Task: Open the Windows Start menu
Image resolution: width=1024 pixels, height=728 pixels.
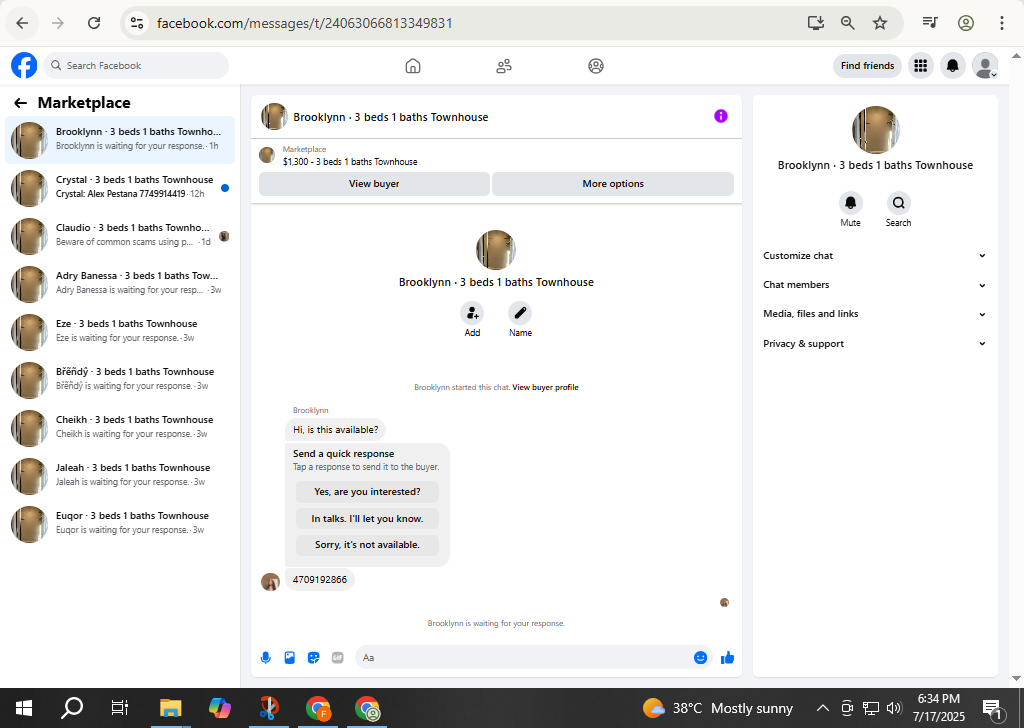Action: tap(24, 708)
